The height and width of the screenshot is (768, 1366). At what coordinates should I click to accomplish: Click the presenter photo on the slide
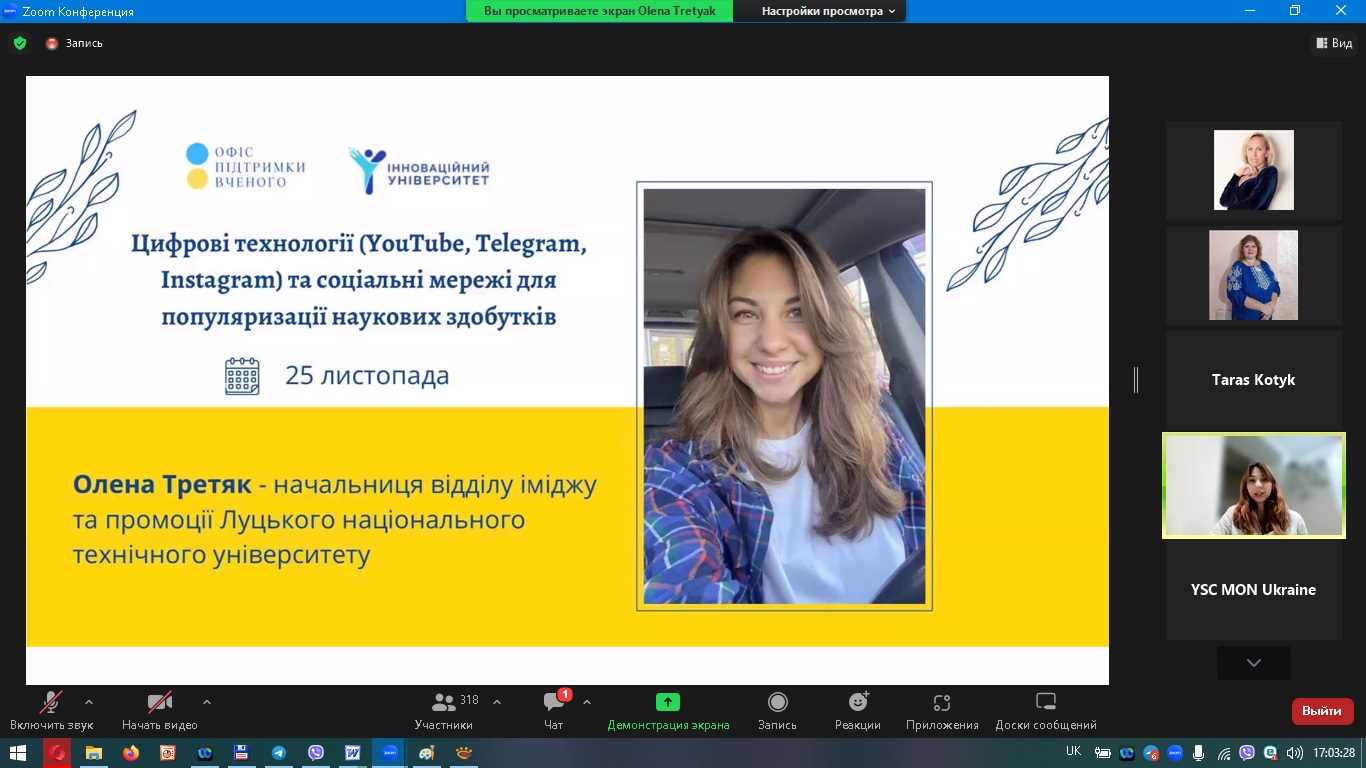point(784,396)
